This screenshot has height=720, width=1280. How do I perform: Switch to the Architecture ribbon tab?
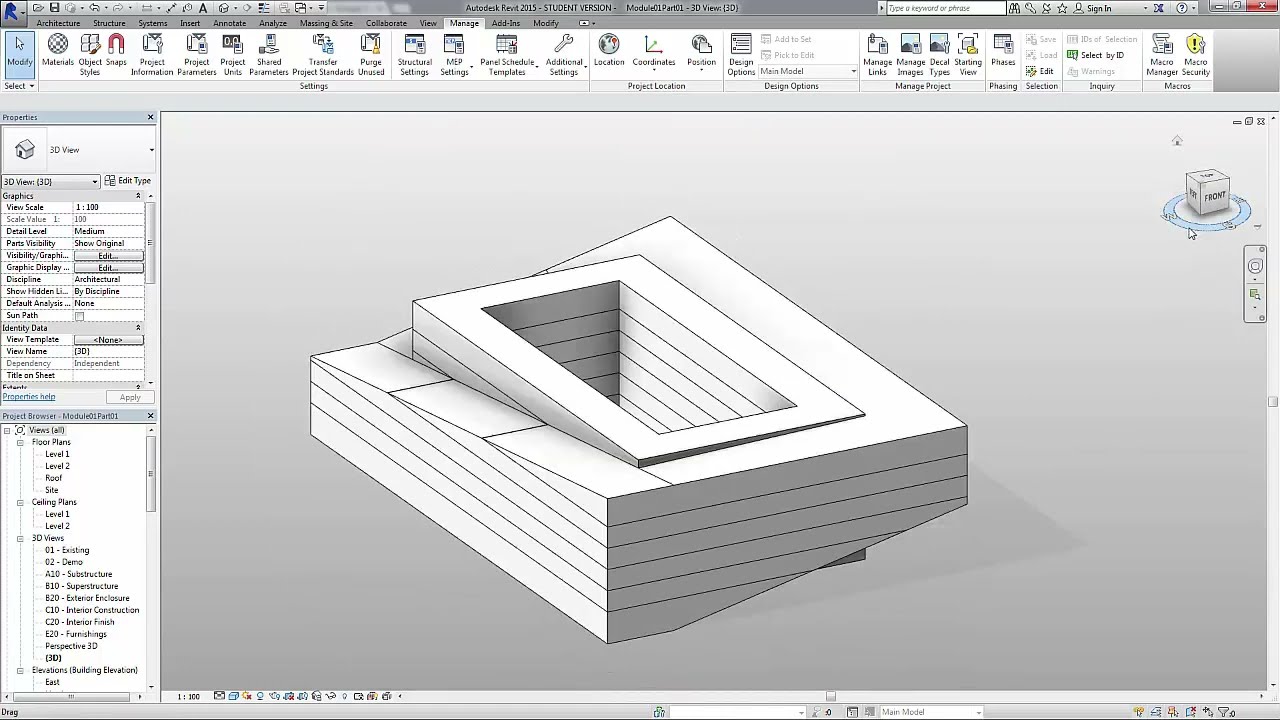click(58, 23)
